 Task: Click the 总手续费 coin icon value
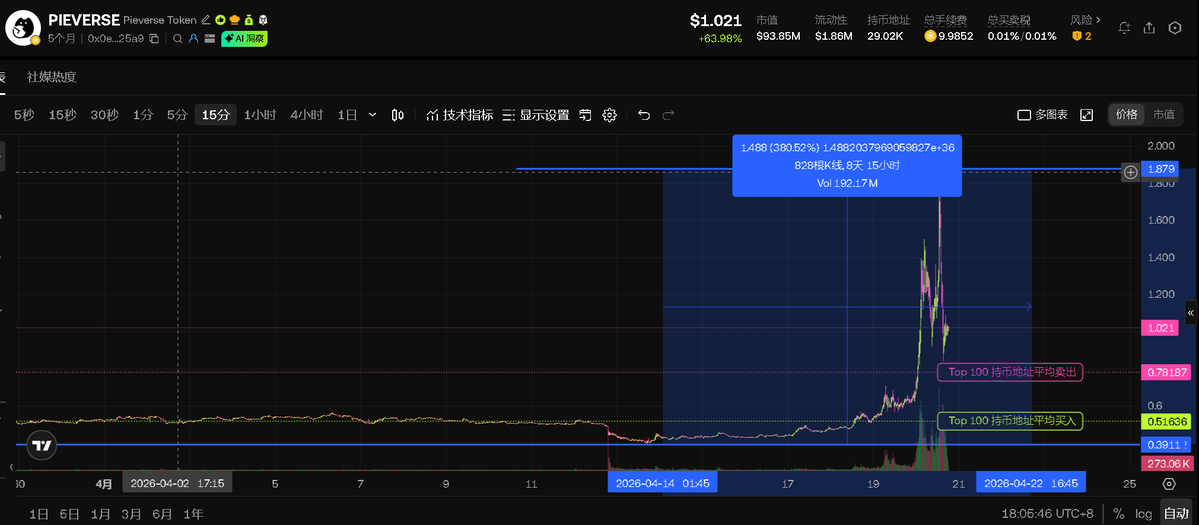948,36
